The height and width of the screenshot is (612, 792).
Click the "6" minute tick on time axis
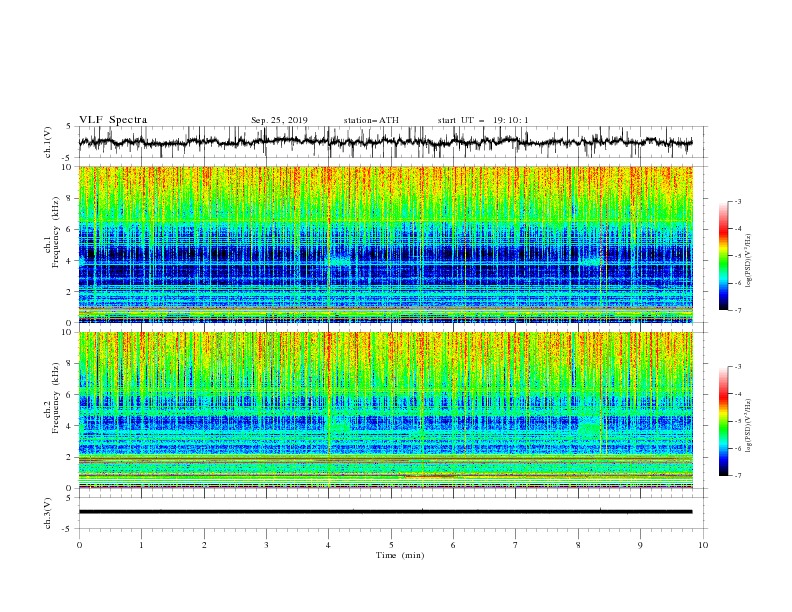pyautogui.click(x=453, y=545)
